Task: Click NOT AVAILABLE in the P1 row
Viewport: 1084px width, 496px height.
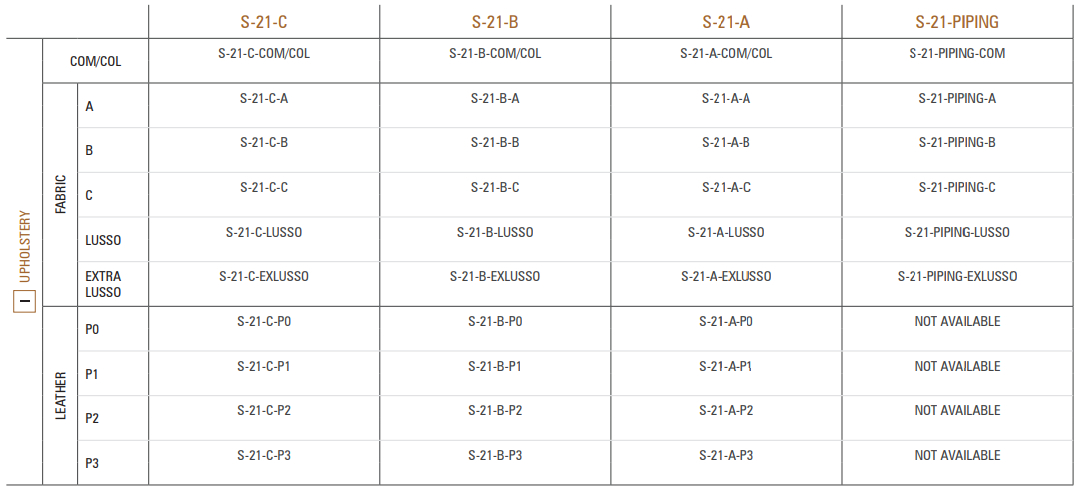Action: (x=957, y=367)
